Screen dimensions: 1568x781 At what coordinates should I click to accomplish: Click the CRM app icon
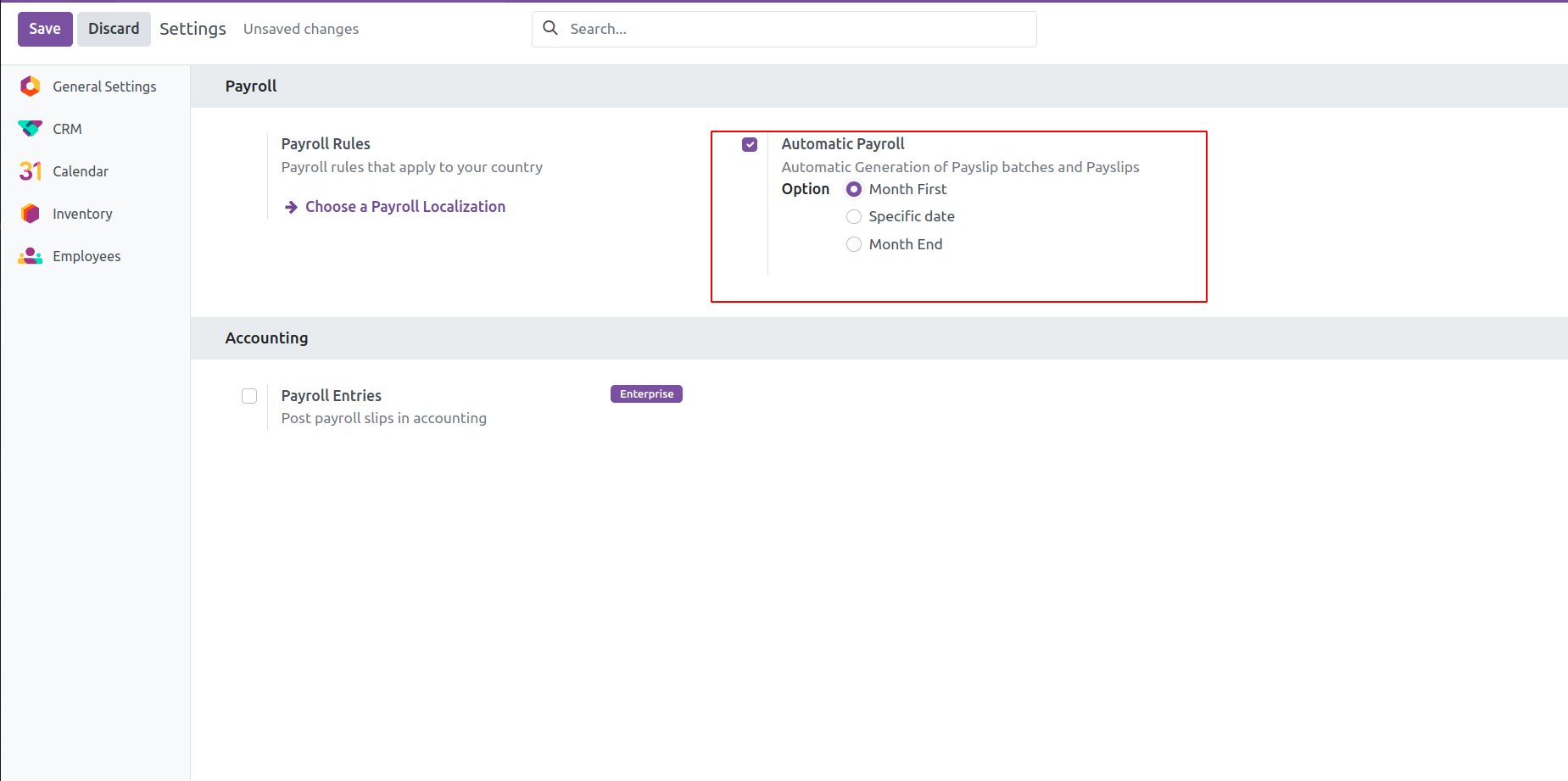tap(31, 129)
